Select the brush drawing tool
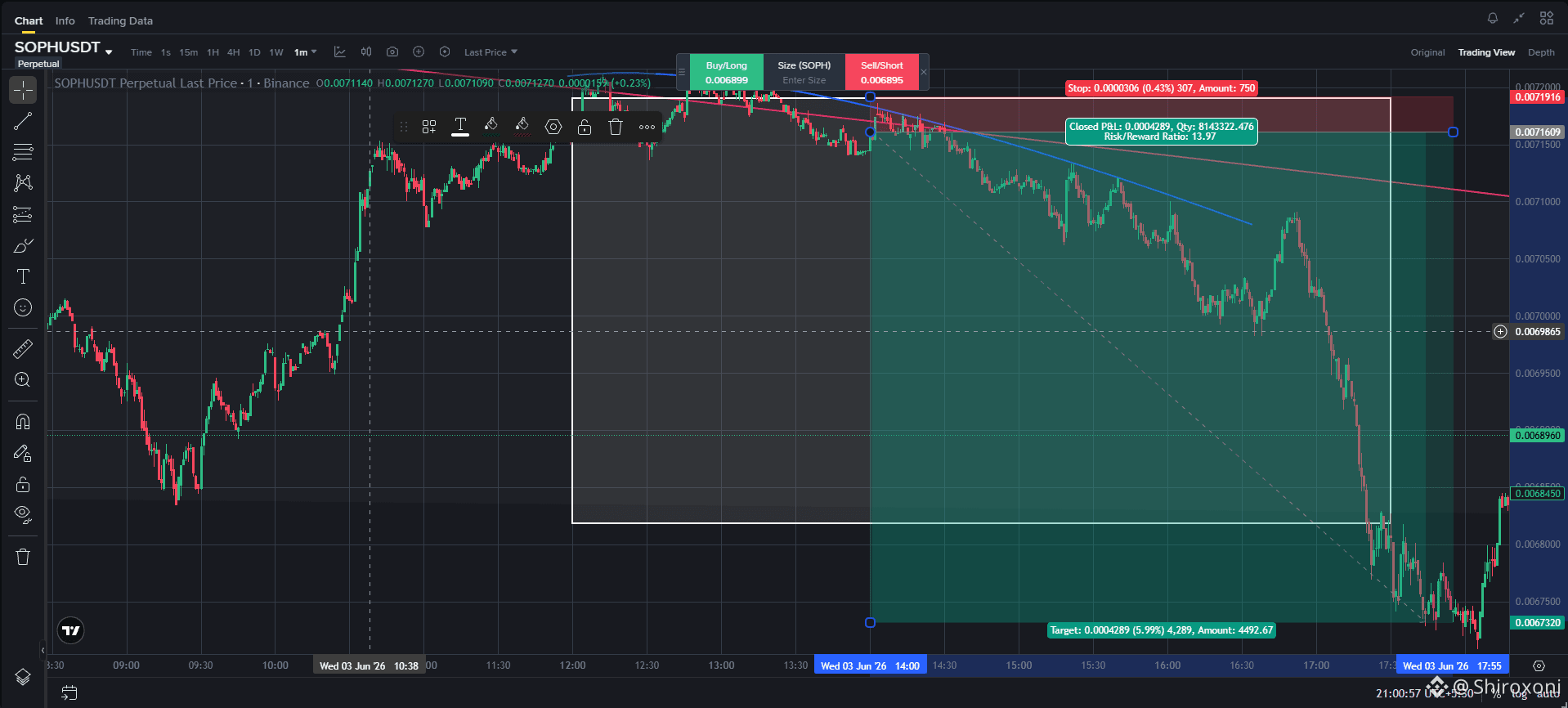This screenshot has width=1568, height=708. coord(23,245)
